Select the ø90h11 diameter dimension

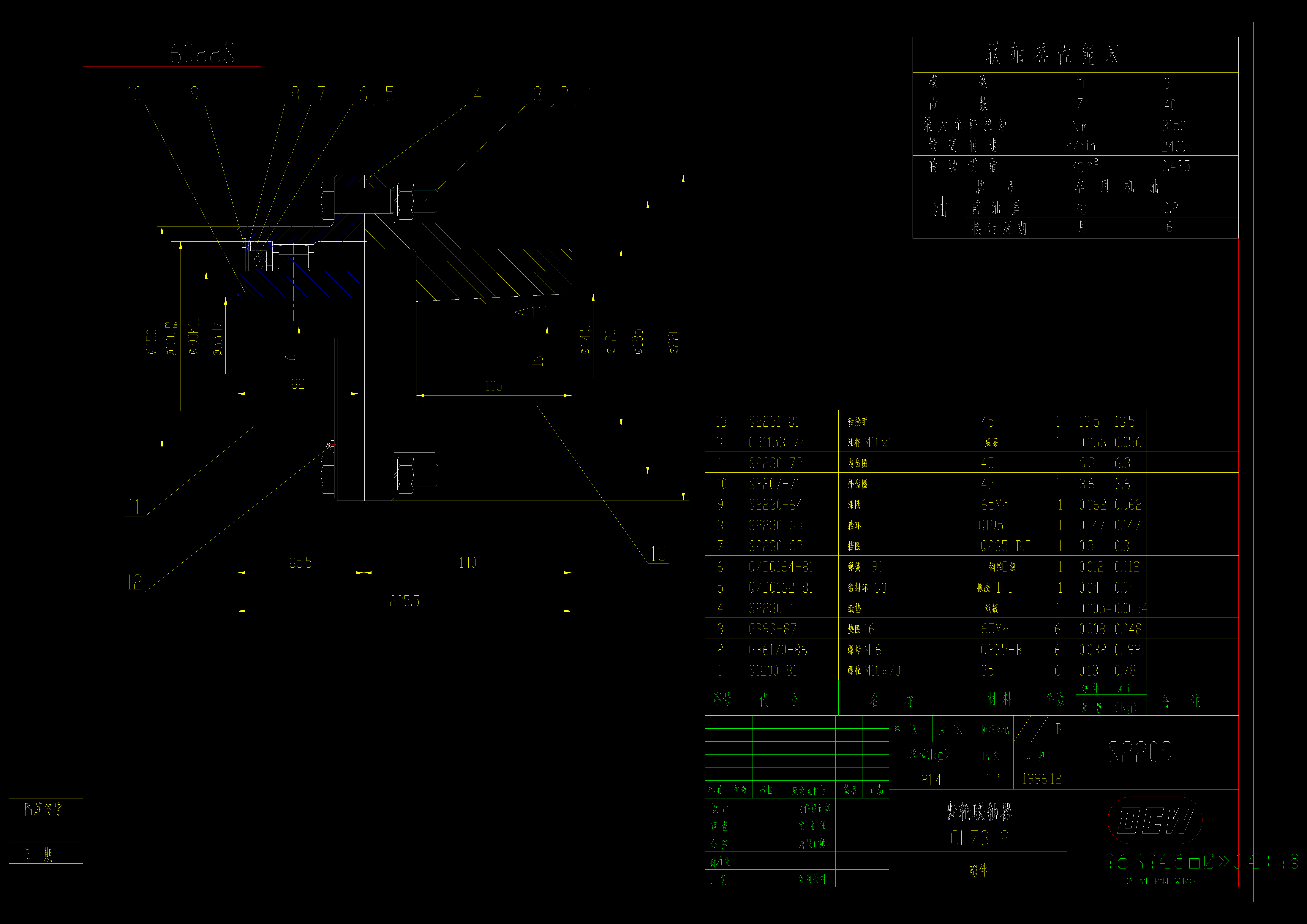tap(194, 336)
